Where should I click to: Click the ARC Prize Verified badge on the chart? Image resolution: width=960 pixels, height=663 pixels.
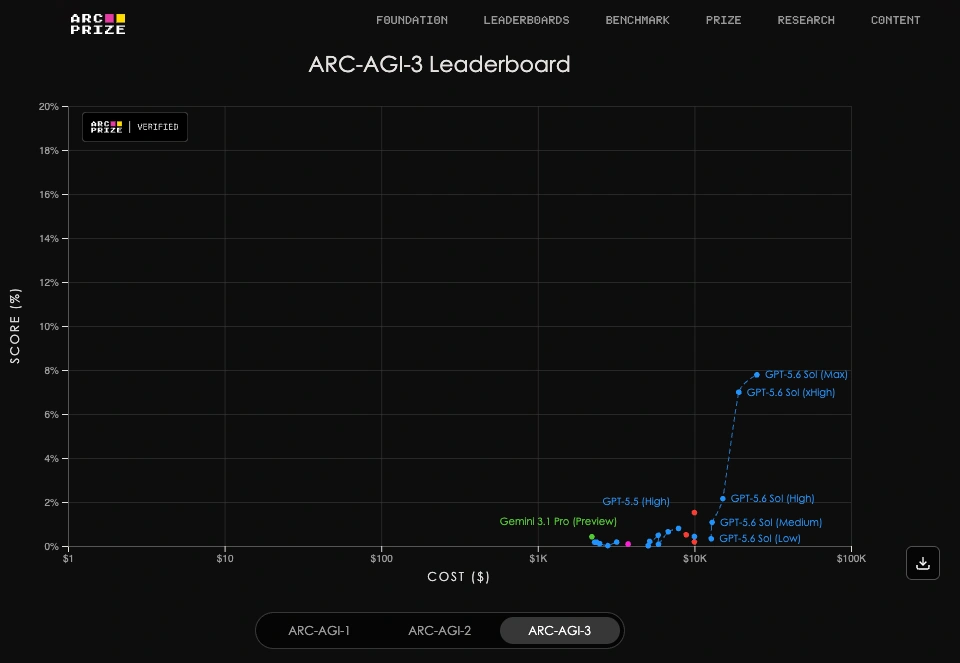tap(135, 127)
